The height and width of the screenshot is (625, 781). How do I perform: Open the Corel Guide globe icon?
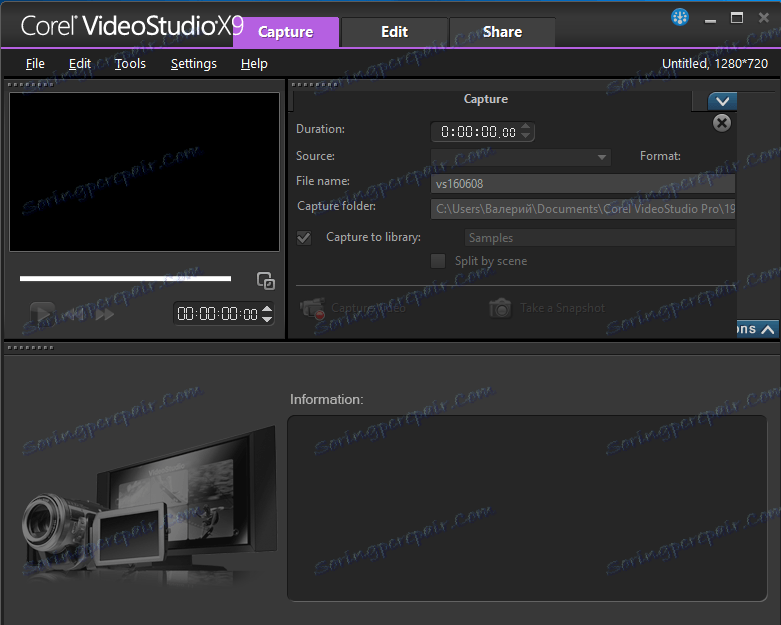[679, 17]
